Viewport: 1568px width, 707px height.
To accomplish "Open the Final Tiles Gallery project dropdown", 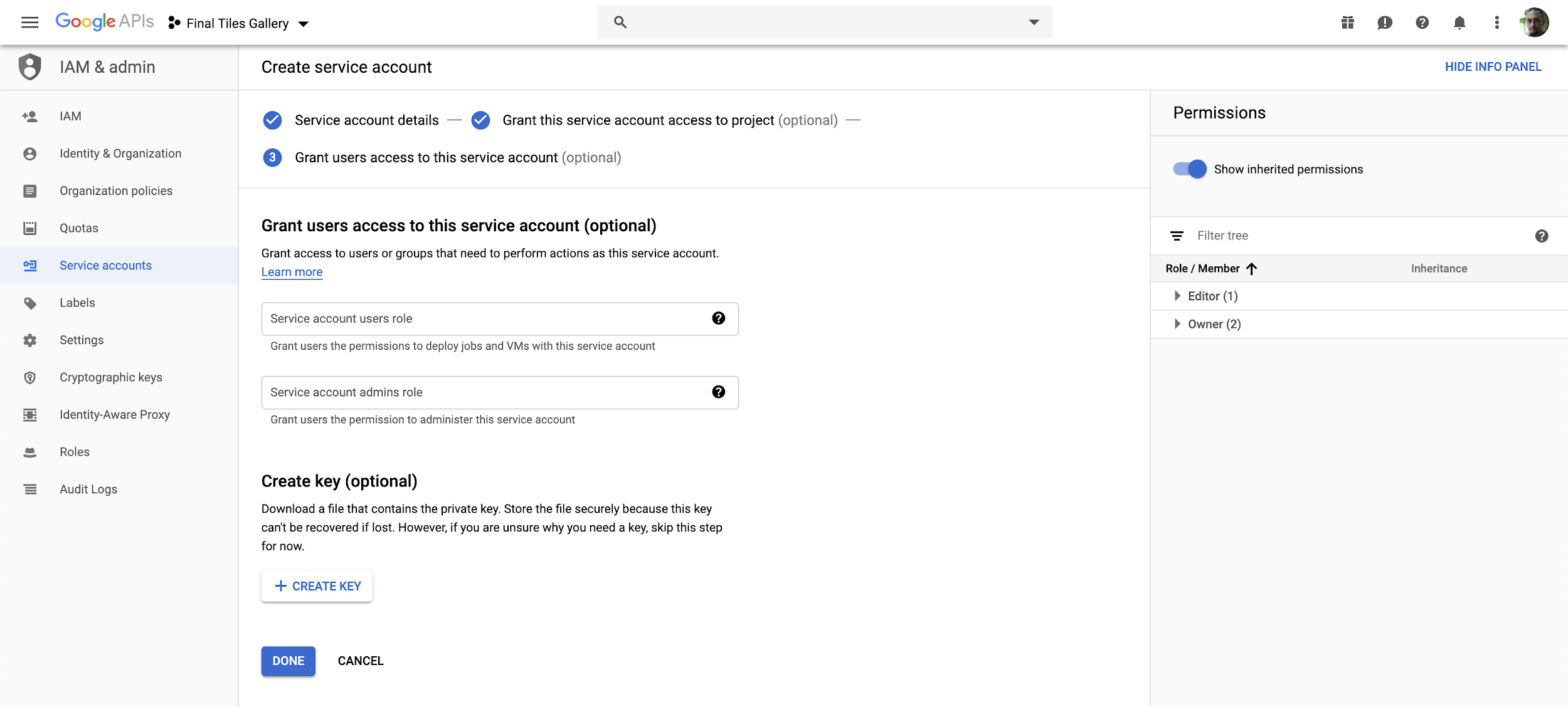I will pyautogui.click(x=238, y=23).
